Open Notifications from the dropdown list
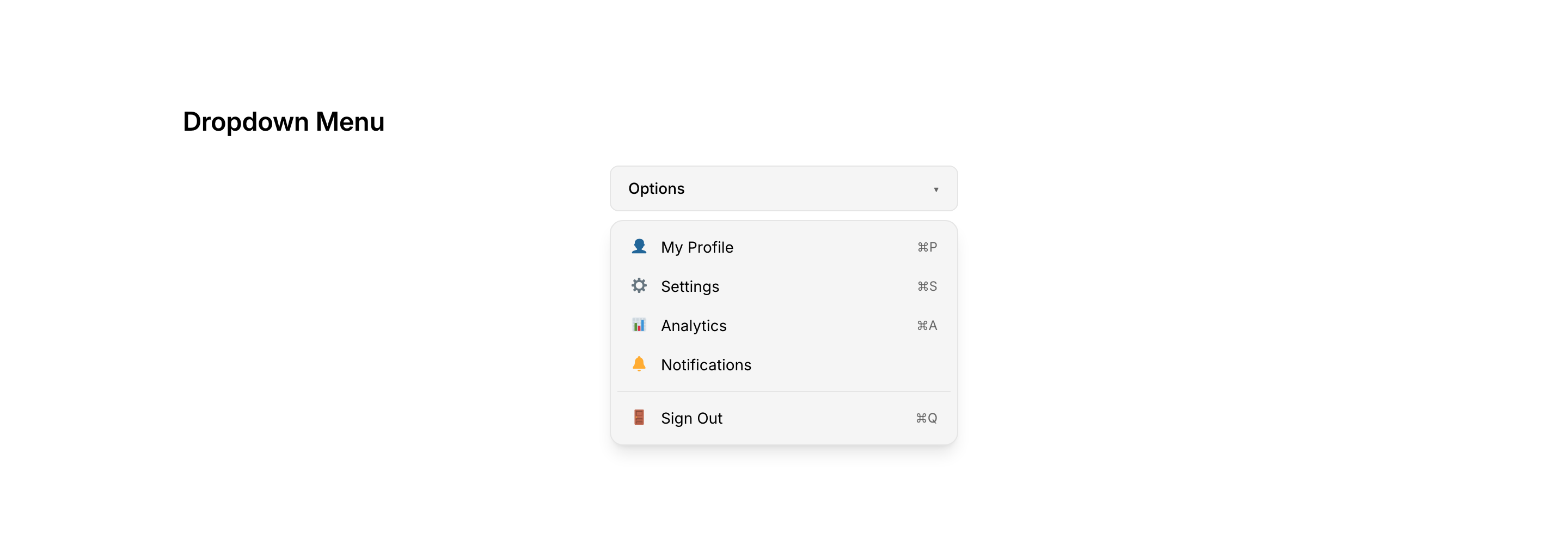The image size is (1568, 550). coord(706,365)
